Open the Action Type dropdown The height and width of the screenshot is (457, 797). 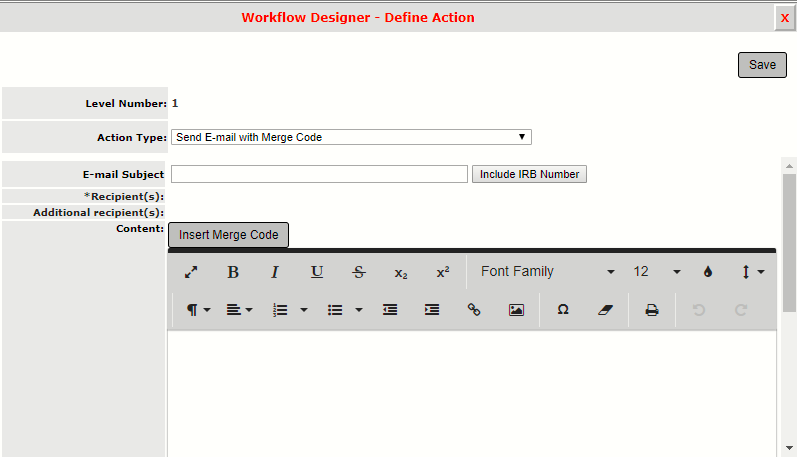click(351, 137)
